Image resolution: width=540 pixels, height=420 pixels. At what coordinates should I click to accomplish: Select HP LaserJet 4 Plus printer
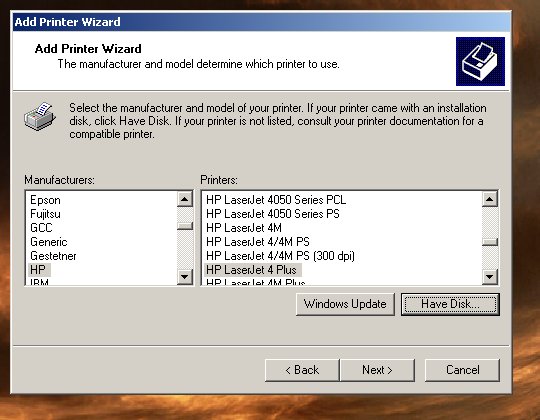[252, 270]
